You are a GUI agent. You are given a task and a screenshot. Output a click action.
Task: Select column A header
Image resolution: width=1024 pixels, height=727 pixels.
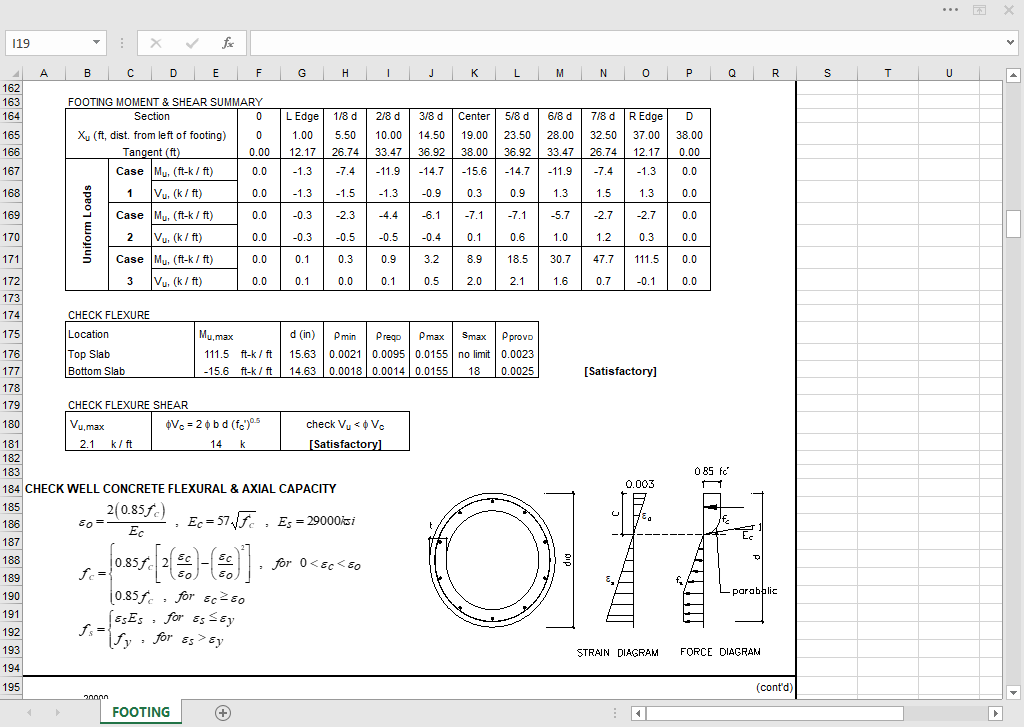44,73
